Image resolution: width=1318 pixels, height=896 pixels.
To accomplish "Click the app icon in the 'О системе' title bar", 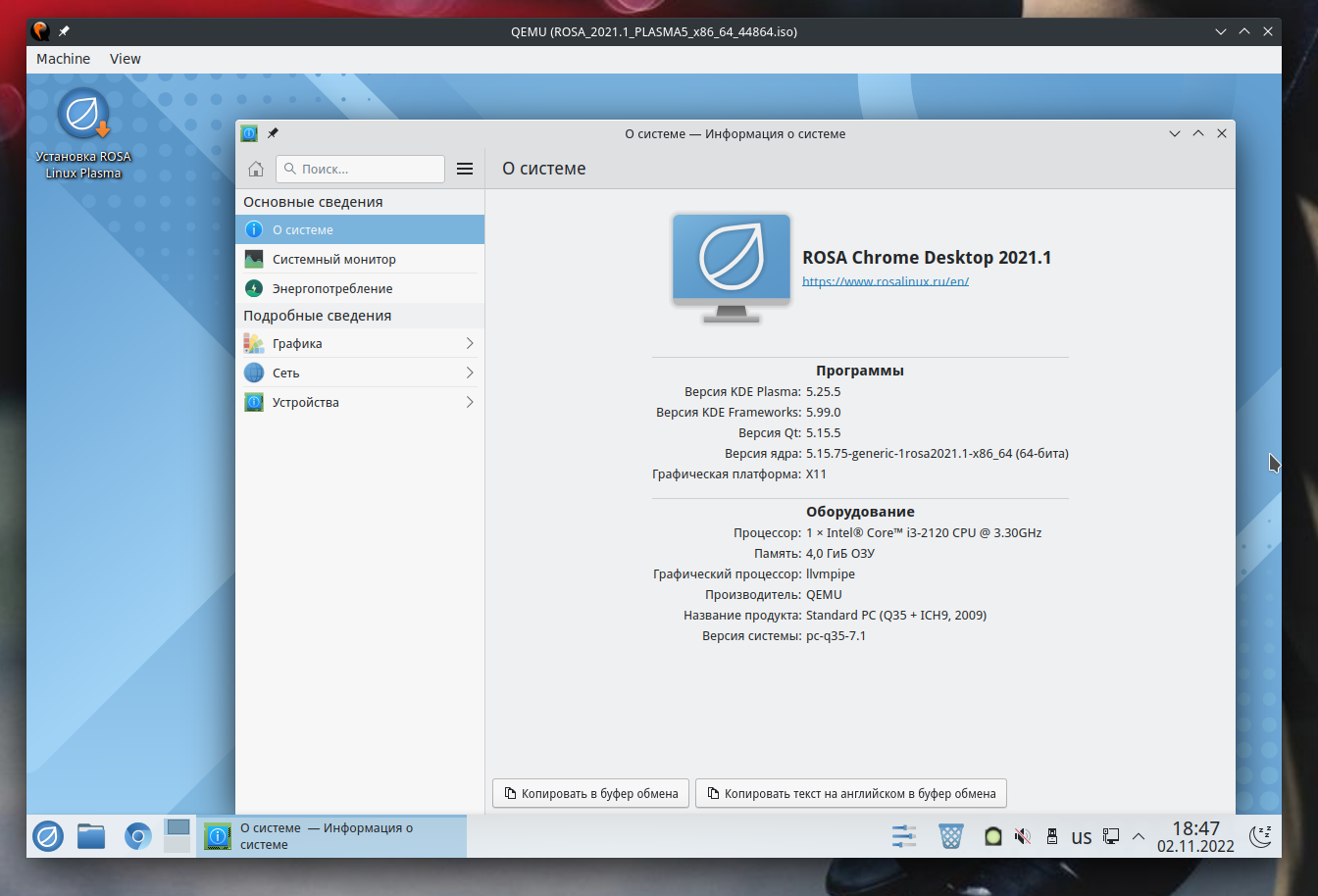I will 249,133.
